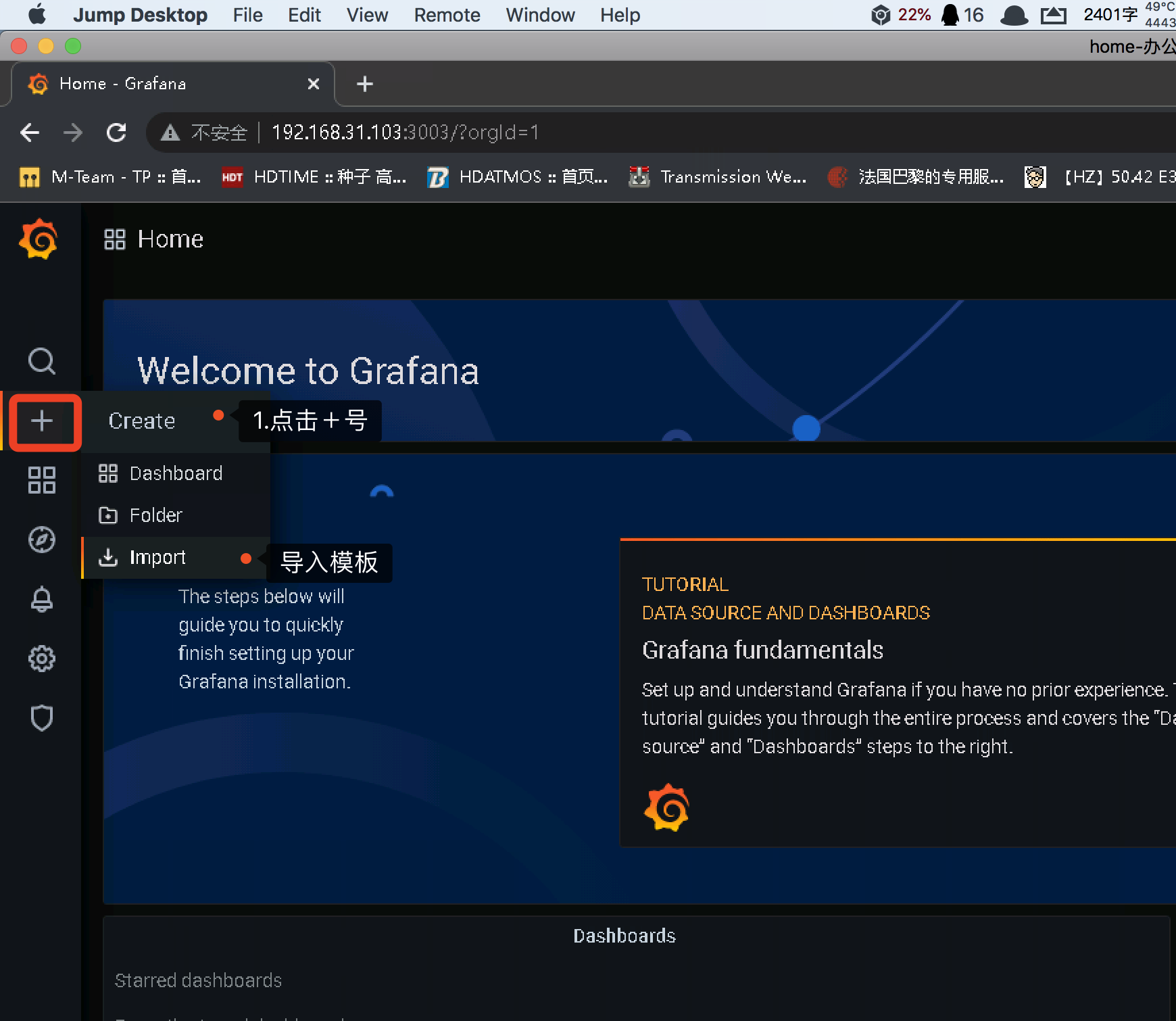Screen dimensions: 1176x1021
Task: Open Server Admin shield icon
Action: coord(42,718)
